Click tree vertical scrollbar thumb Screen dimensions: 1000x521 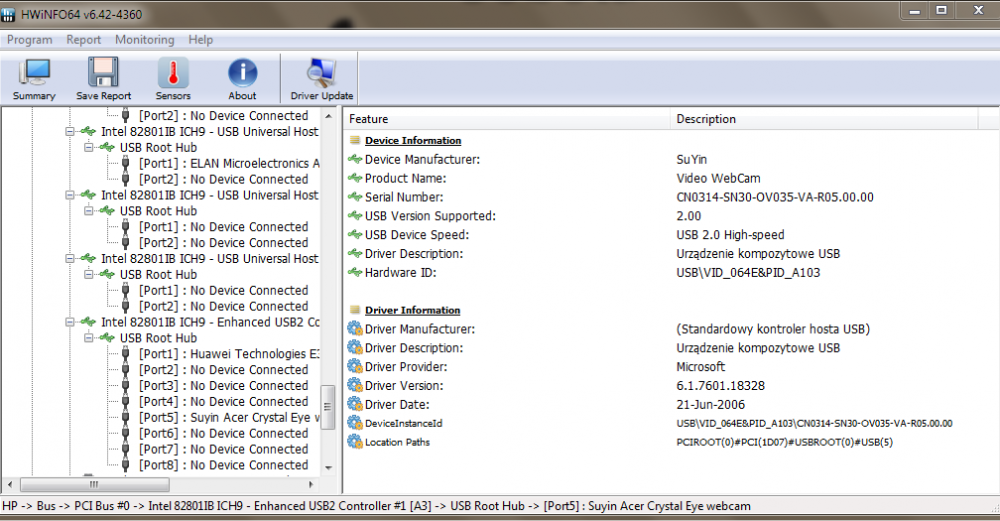(328, 407)
